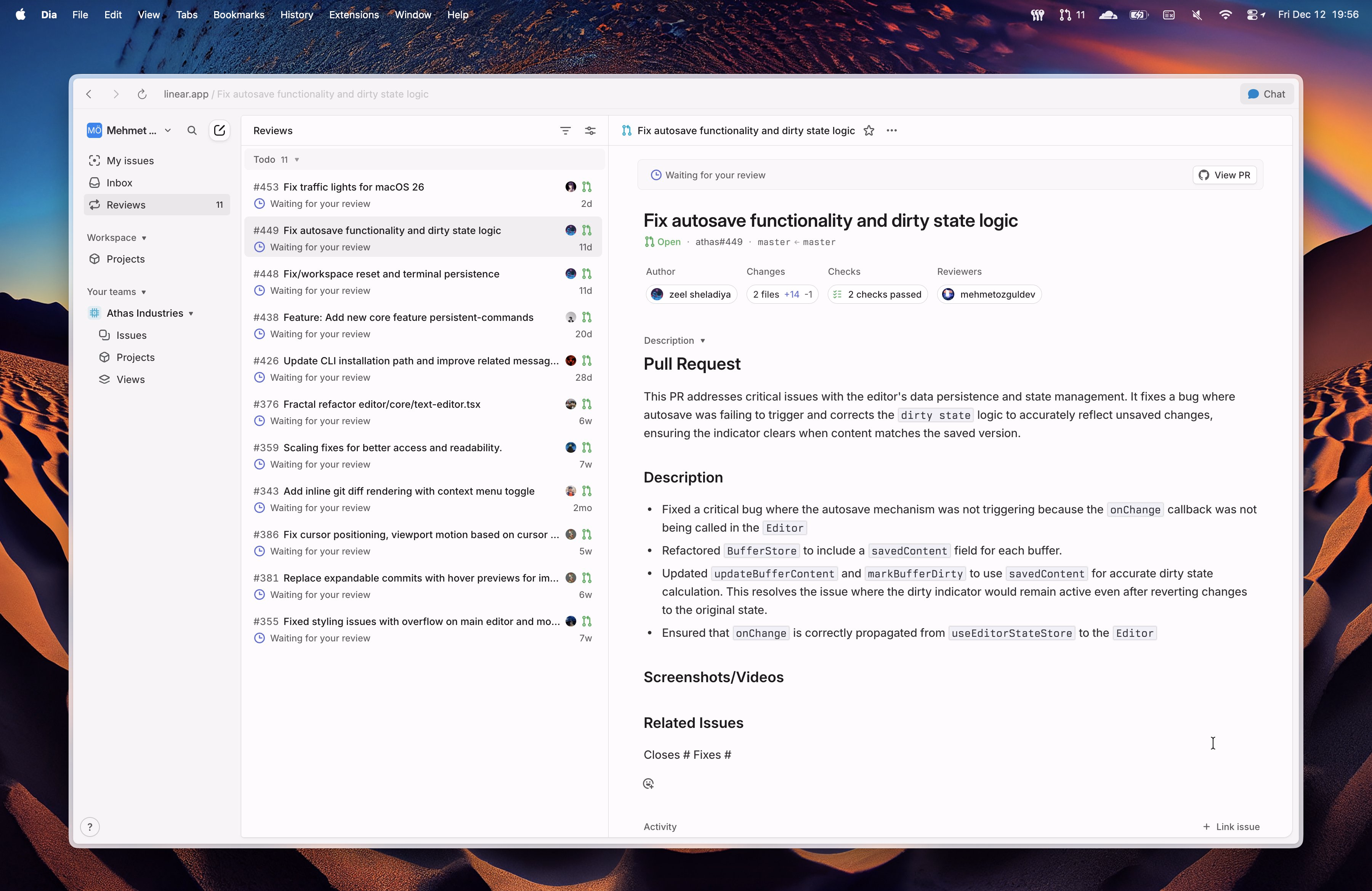Screen dimensions: 1372x891
Task: Open the Bookmarks menu
Action: click(239, 14)
